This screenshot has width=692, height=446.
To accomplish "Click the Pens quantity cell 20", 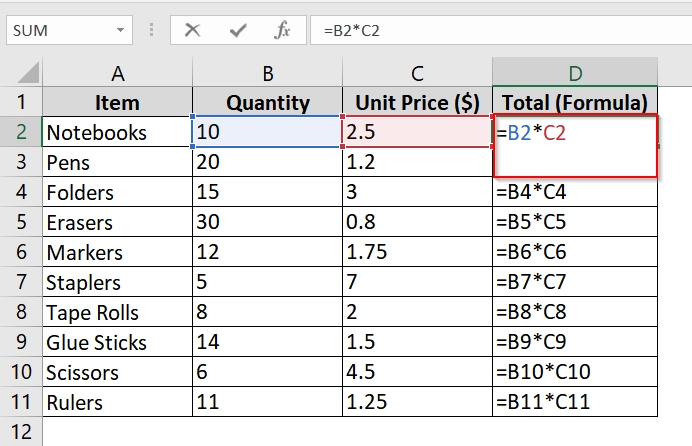I will [x=267, y=162].
